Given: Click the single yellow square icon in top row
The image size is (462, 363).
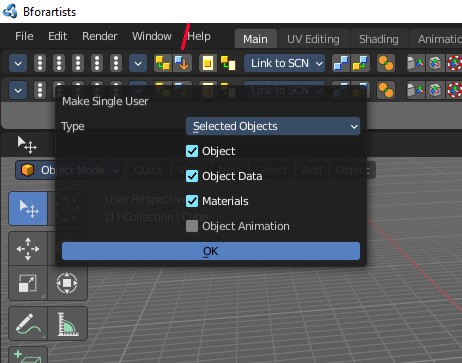Looking at the screenshot, I should click(x=208, y=63).
